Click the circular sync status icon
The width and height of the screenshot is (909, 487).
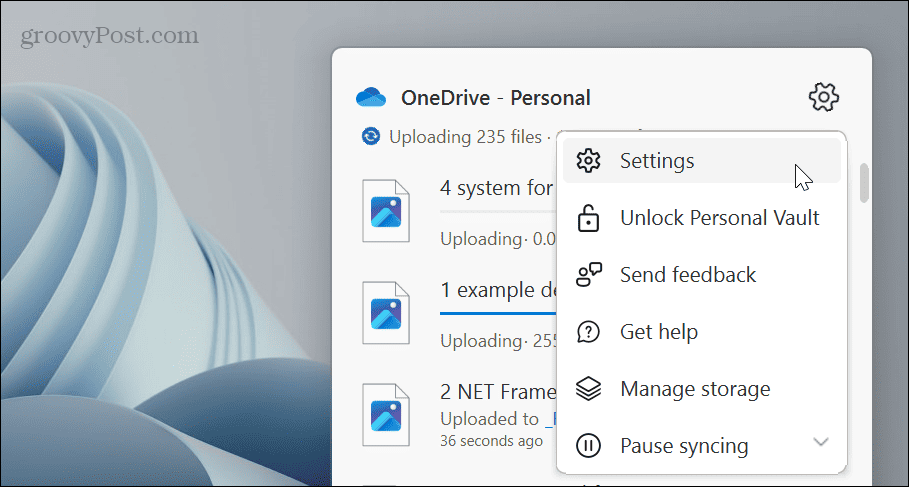click(371, 136)
